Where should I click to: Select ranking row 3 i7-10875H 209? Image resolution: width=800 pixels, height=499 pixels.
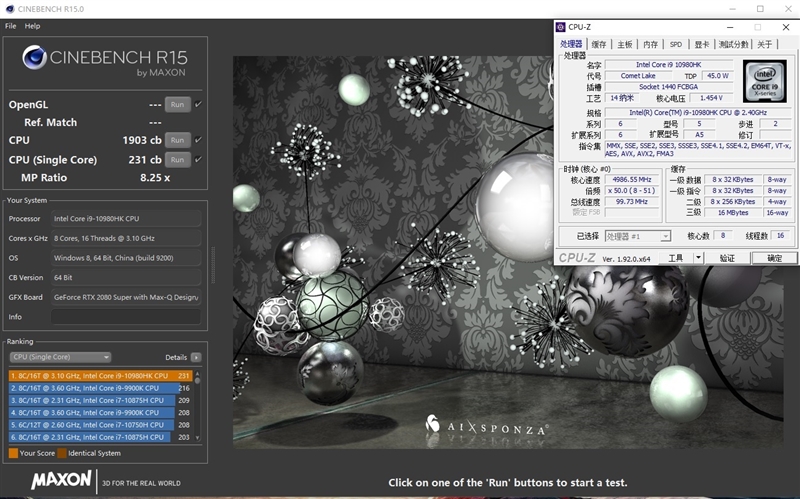(x=99, y=401)
